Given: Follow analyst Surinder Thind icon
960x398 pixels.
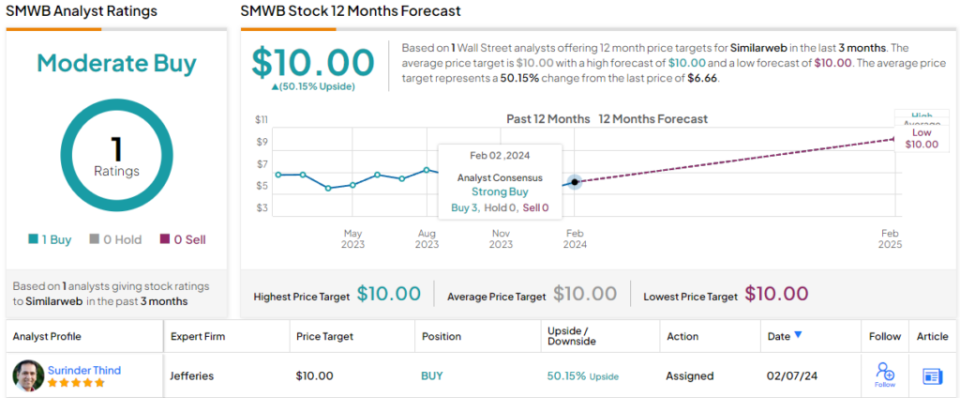Looking at the screenshot, I should pyautogui.click(x=885, y=375).
